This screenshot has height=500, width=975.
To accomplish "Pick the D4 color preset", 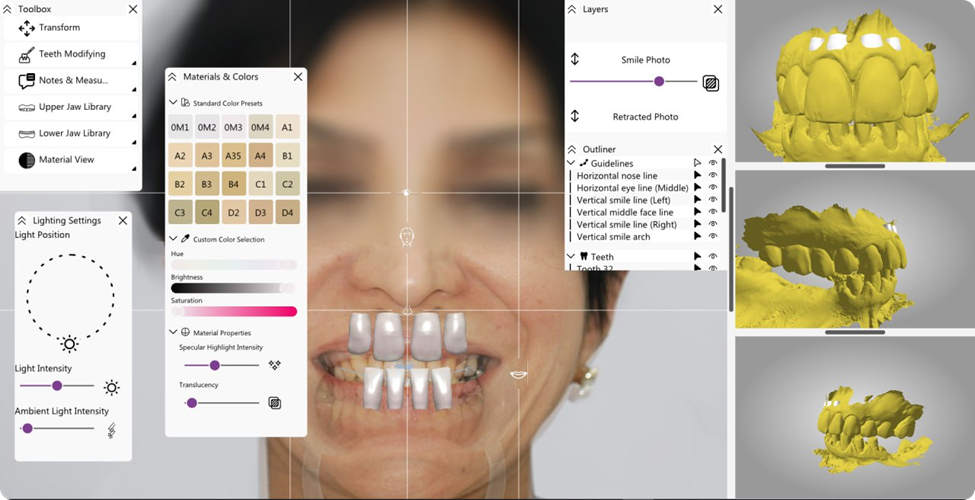I will tap(287, 212).
